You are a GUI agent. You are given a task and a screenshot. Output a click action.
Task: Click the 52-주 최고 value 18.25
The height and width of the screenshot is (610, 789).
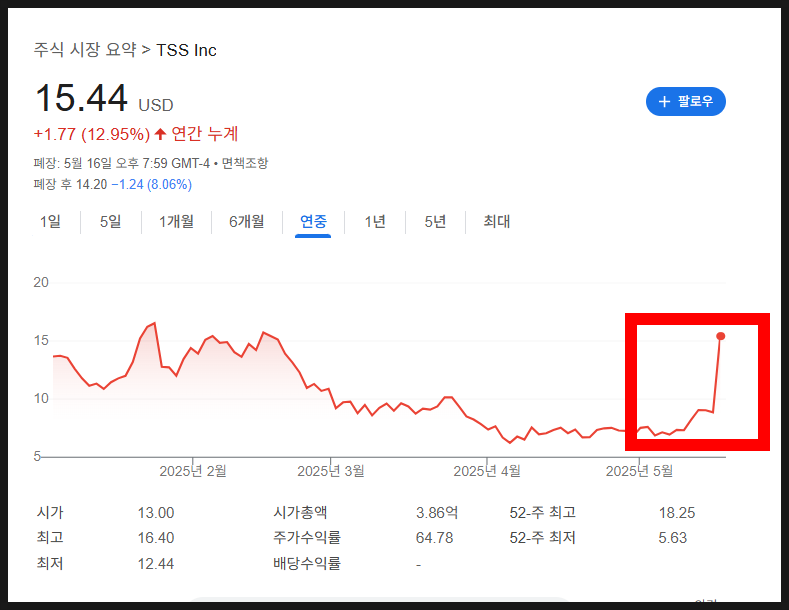coord(677,513)
